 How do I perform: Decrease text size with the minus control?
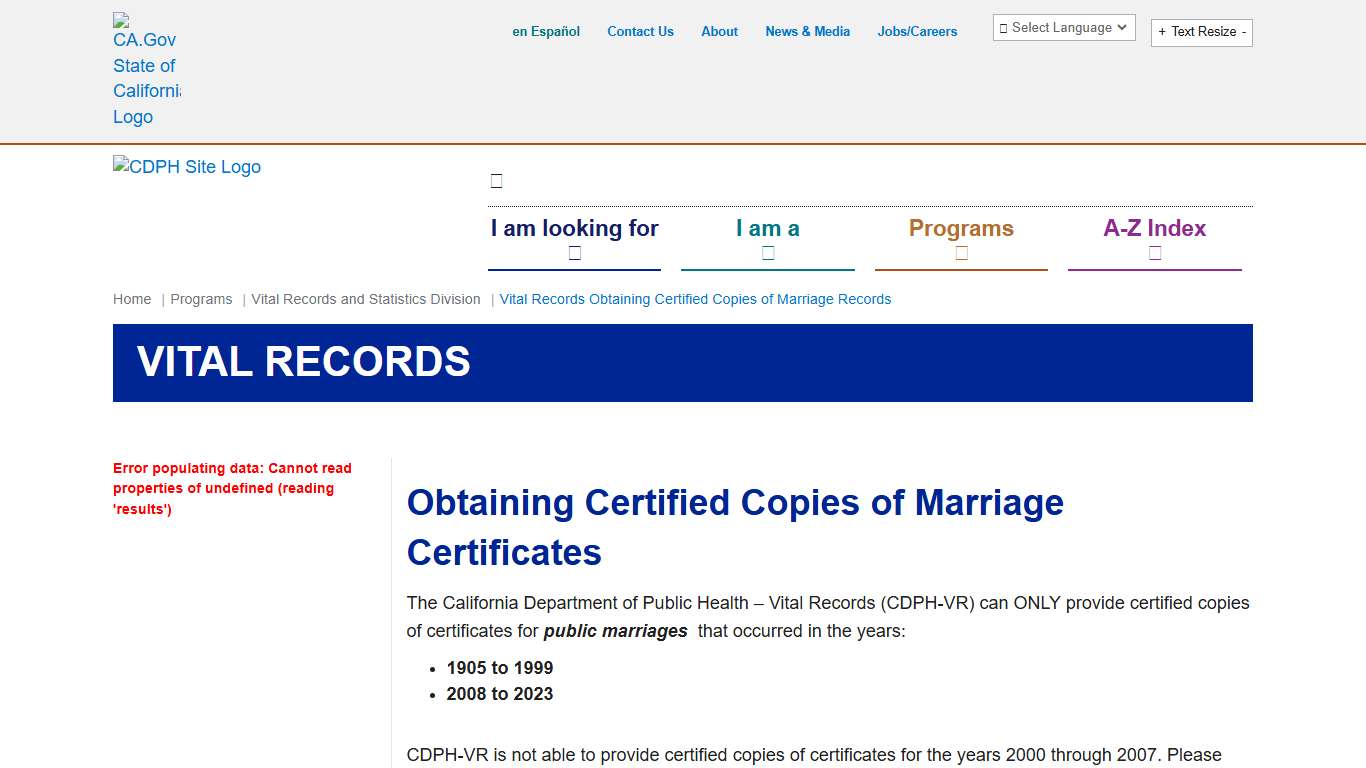tap(1243, 32)
